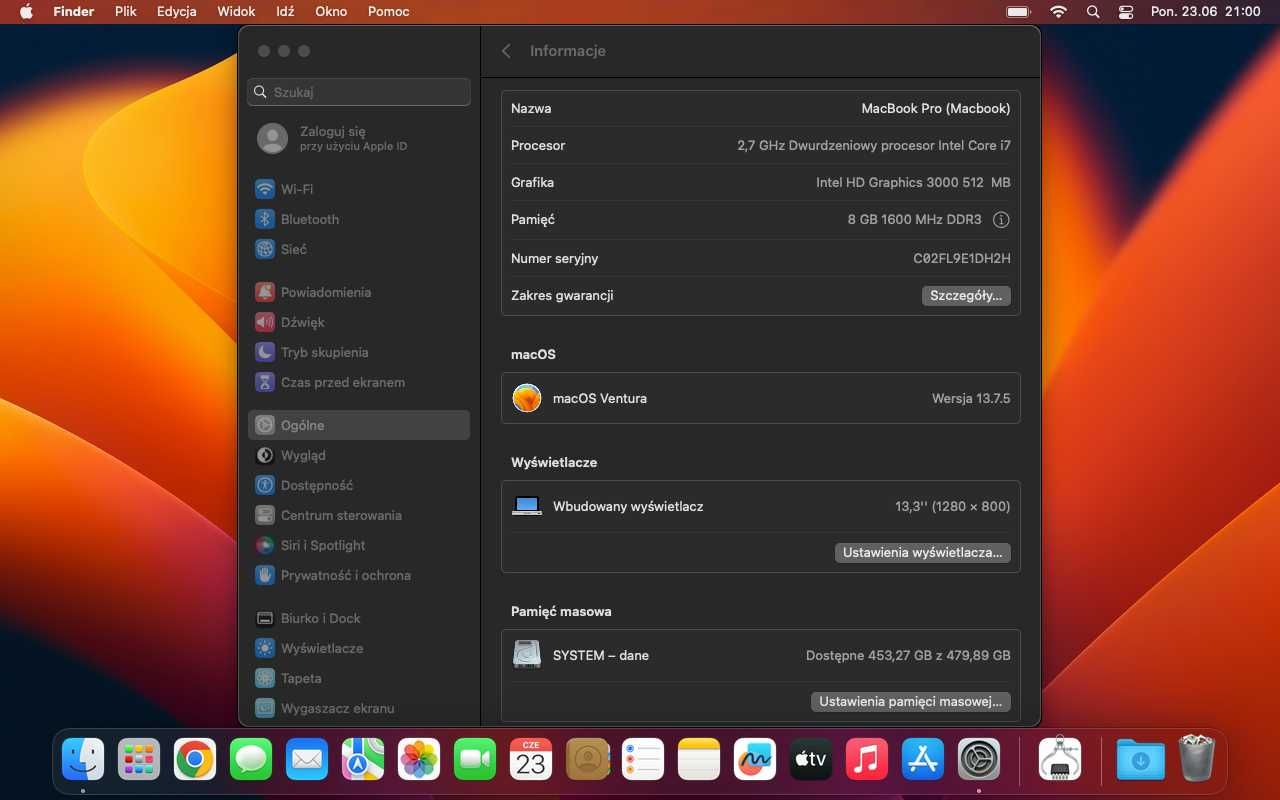Click the name value MacBook Pro (Macbook)
The image size is (1280, 800).
coord(936,108)
